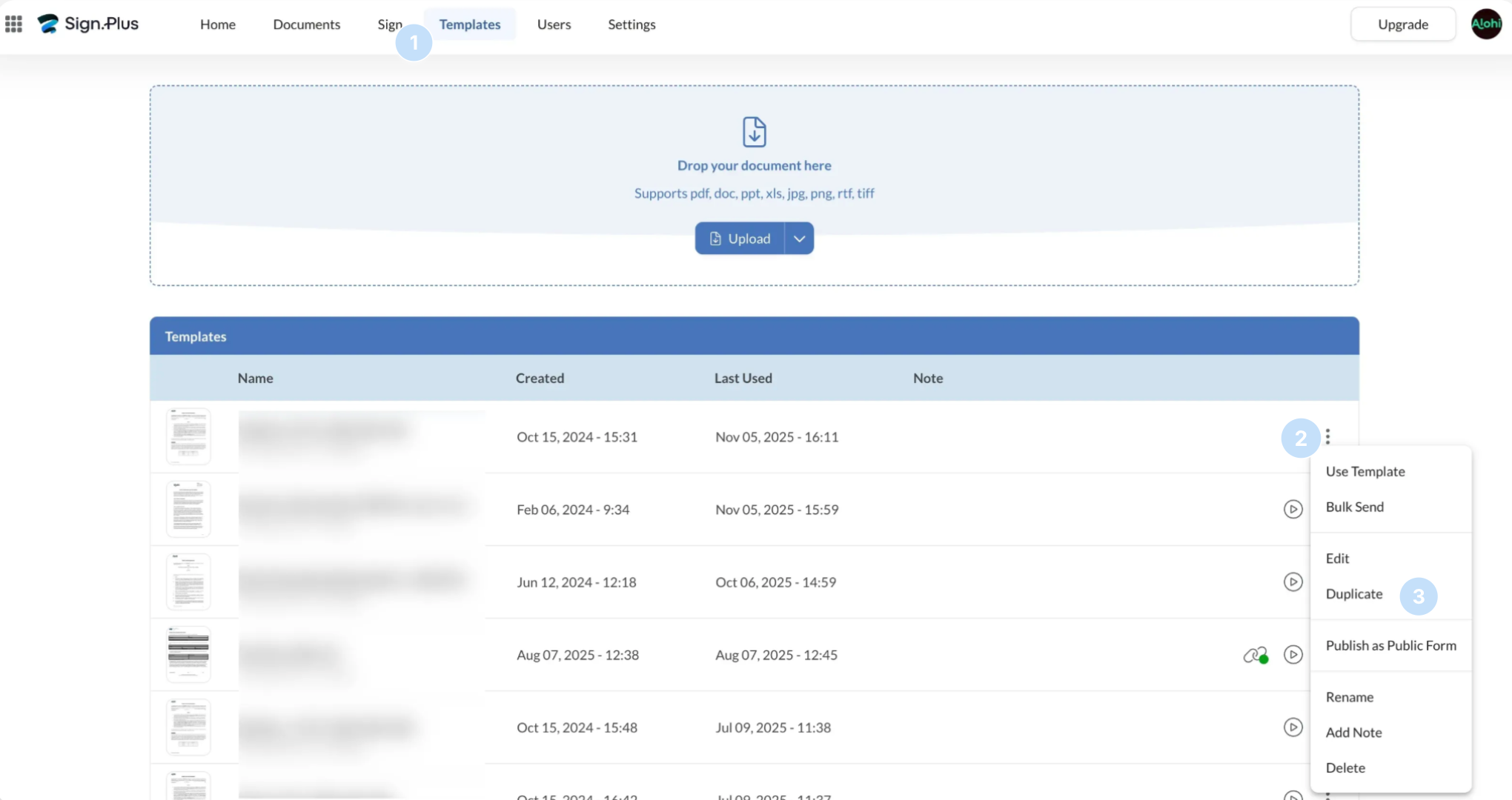Screen dimensions: 1512x800
Task: Select Bulk Send in the menu
Action: coord(1354,507)
